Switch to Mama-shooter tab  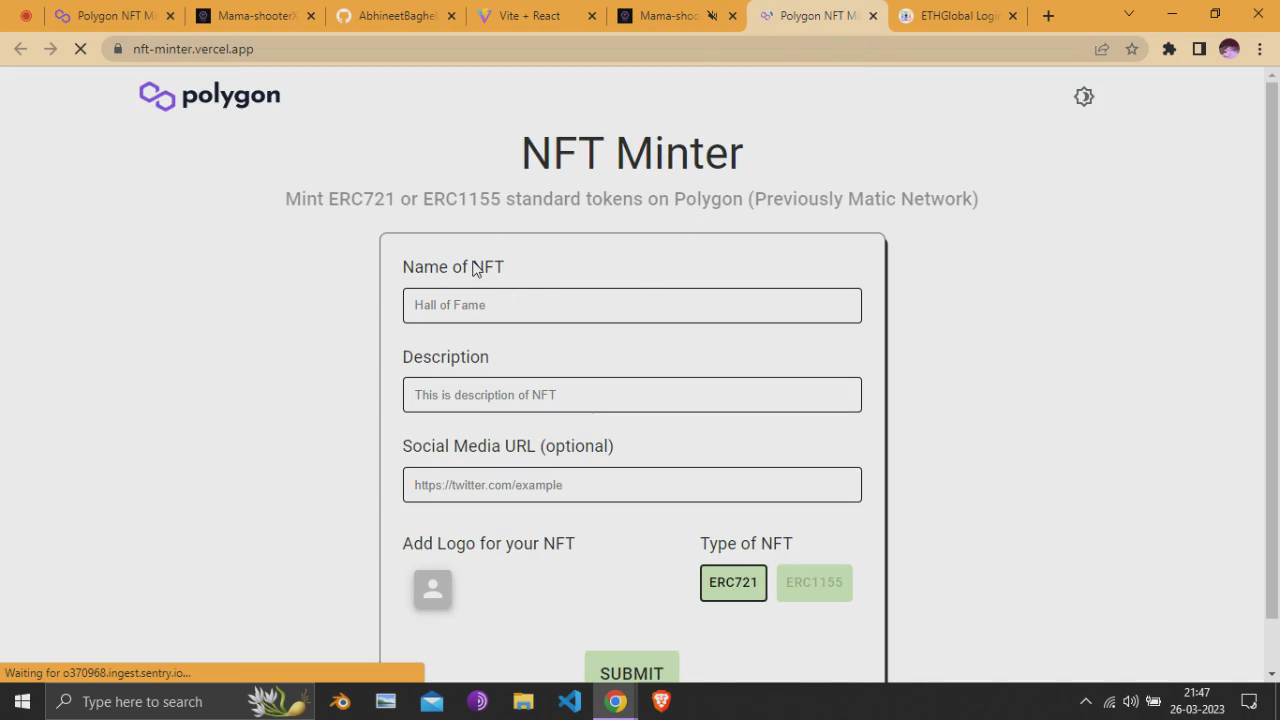[x=256, y=16]
